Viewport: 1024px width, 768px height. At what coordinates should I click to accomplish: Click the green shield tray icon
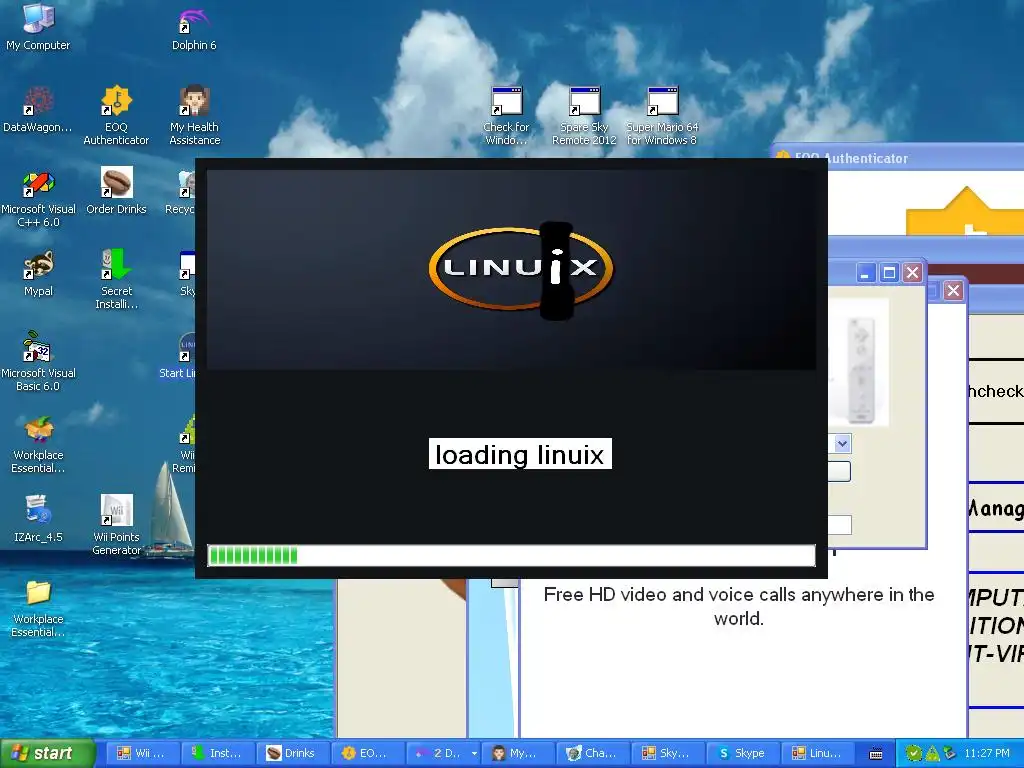coord(914,754)
